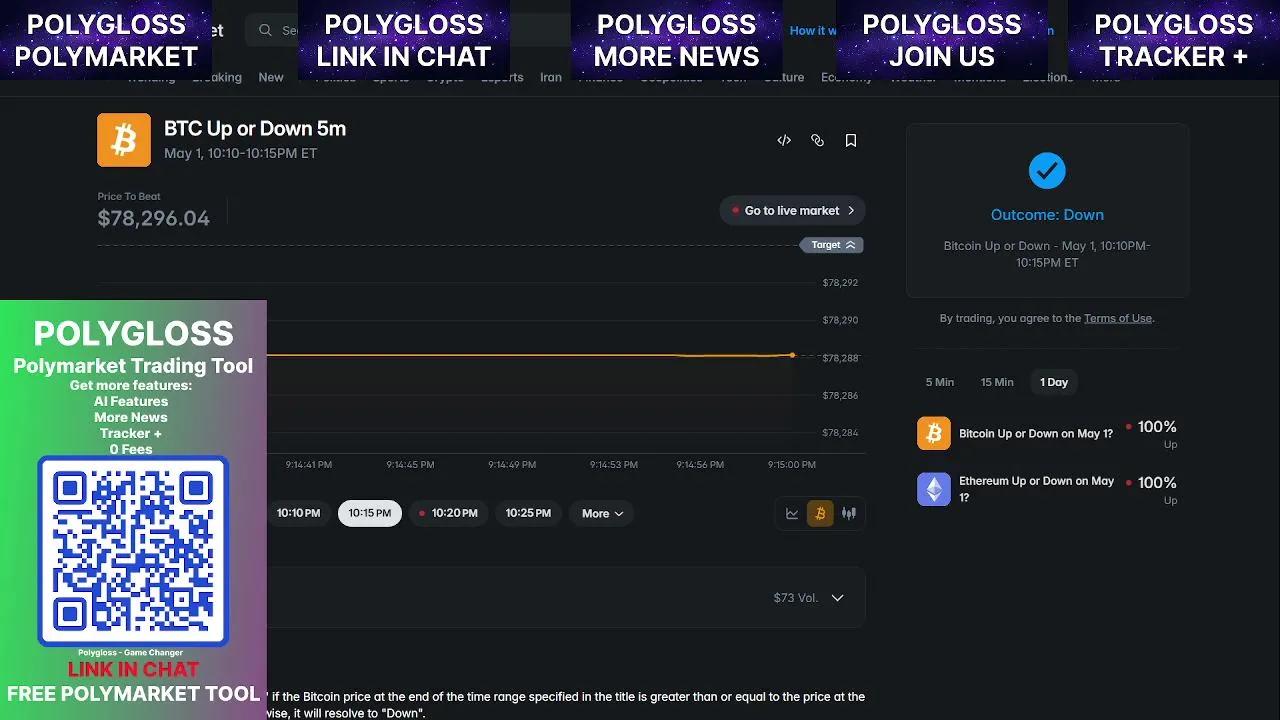Click the 9:14:41 PM time axis label
Viewport: 1280px width, 720px height.
pos(309,465)
